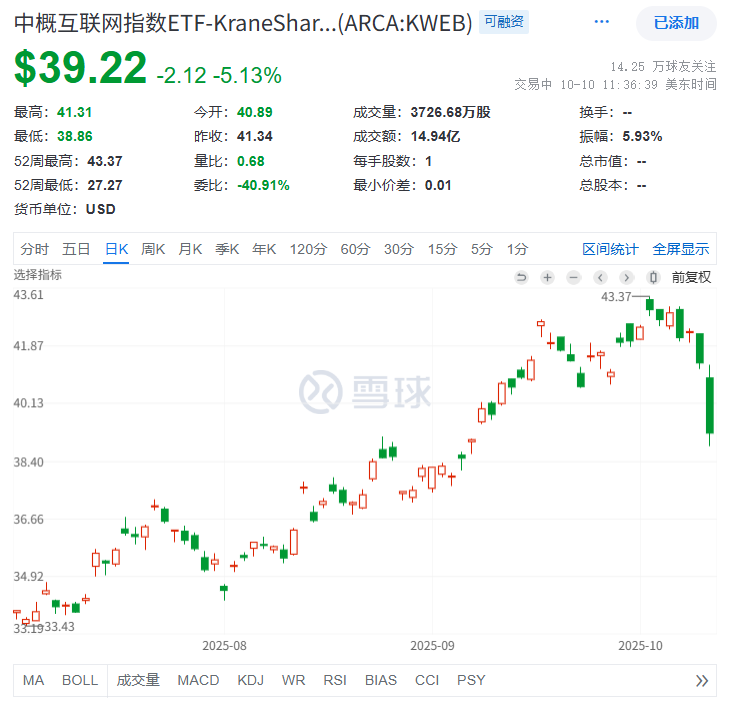Select the 年K yearly chart tab

pyautogui.click(x=264, y=249)
